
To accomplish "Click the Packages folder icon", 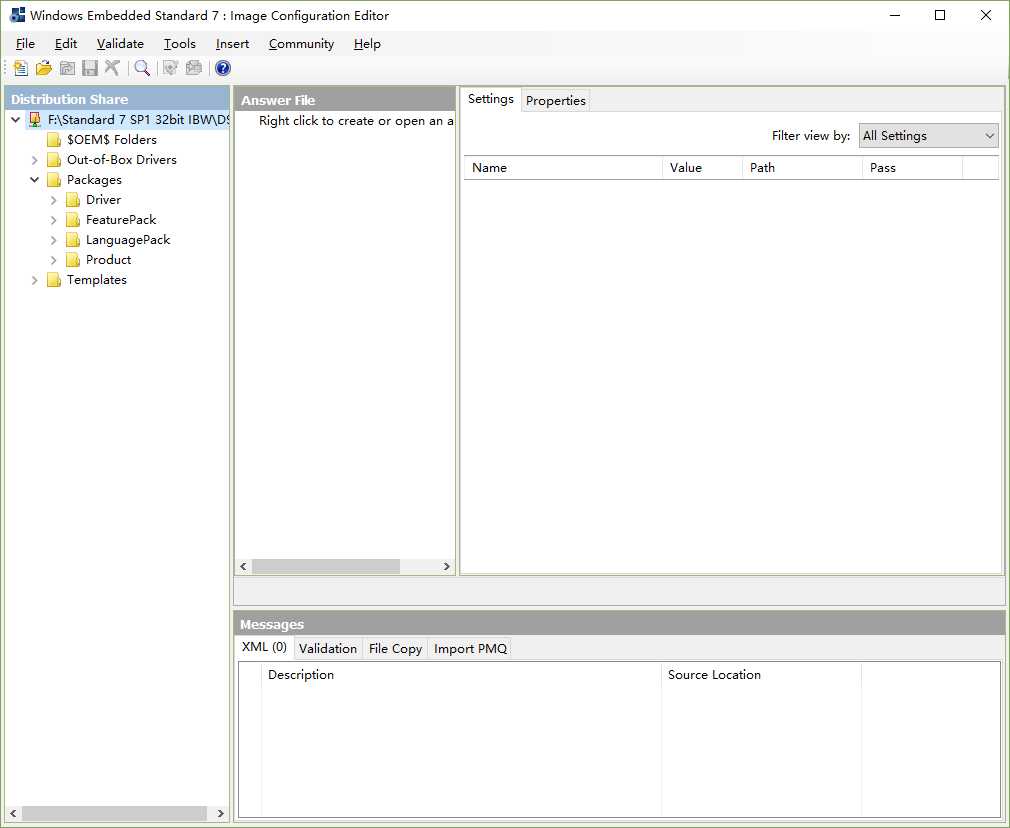I will (54, 180).
